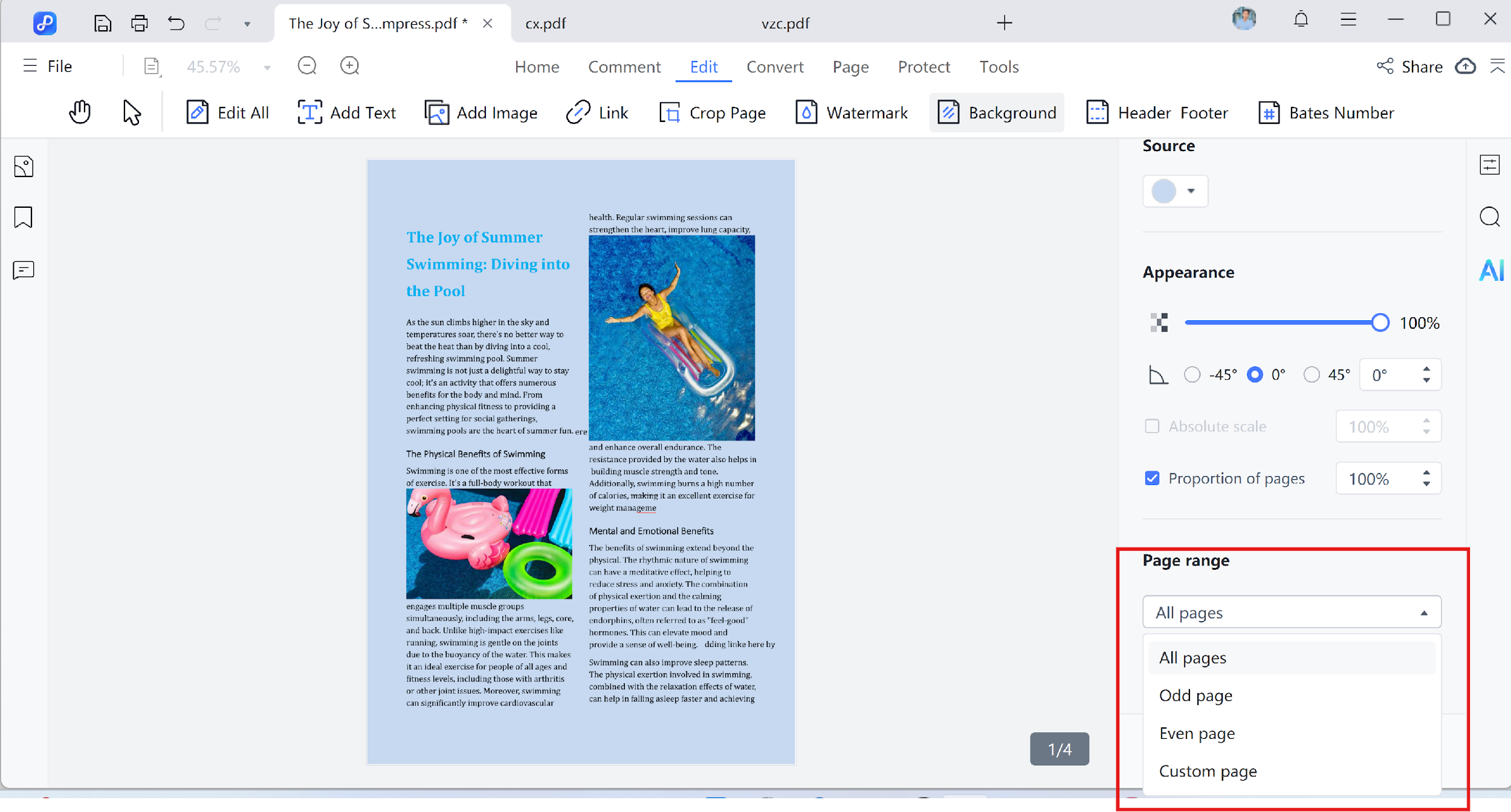Image resolution: width=1511 pixels, height=812 pixels.
Task: Click the opacity slider handle
Action: (1380, 323)
